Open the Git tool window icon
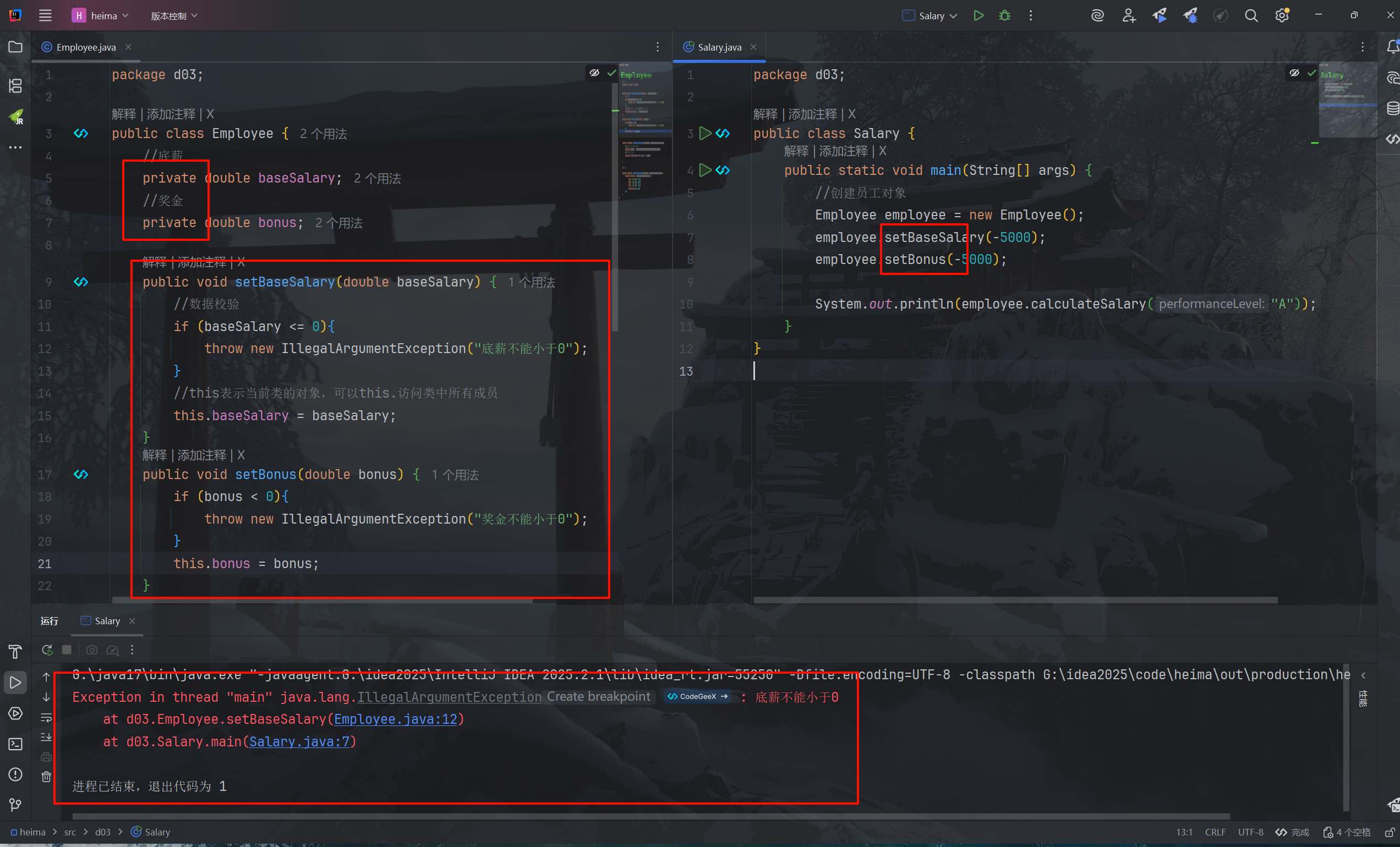Screen dimensions: 1400x847 [x=15, y=805]
